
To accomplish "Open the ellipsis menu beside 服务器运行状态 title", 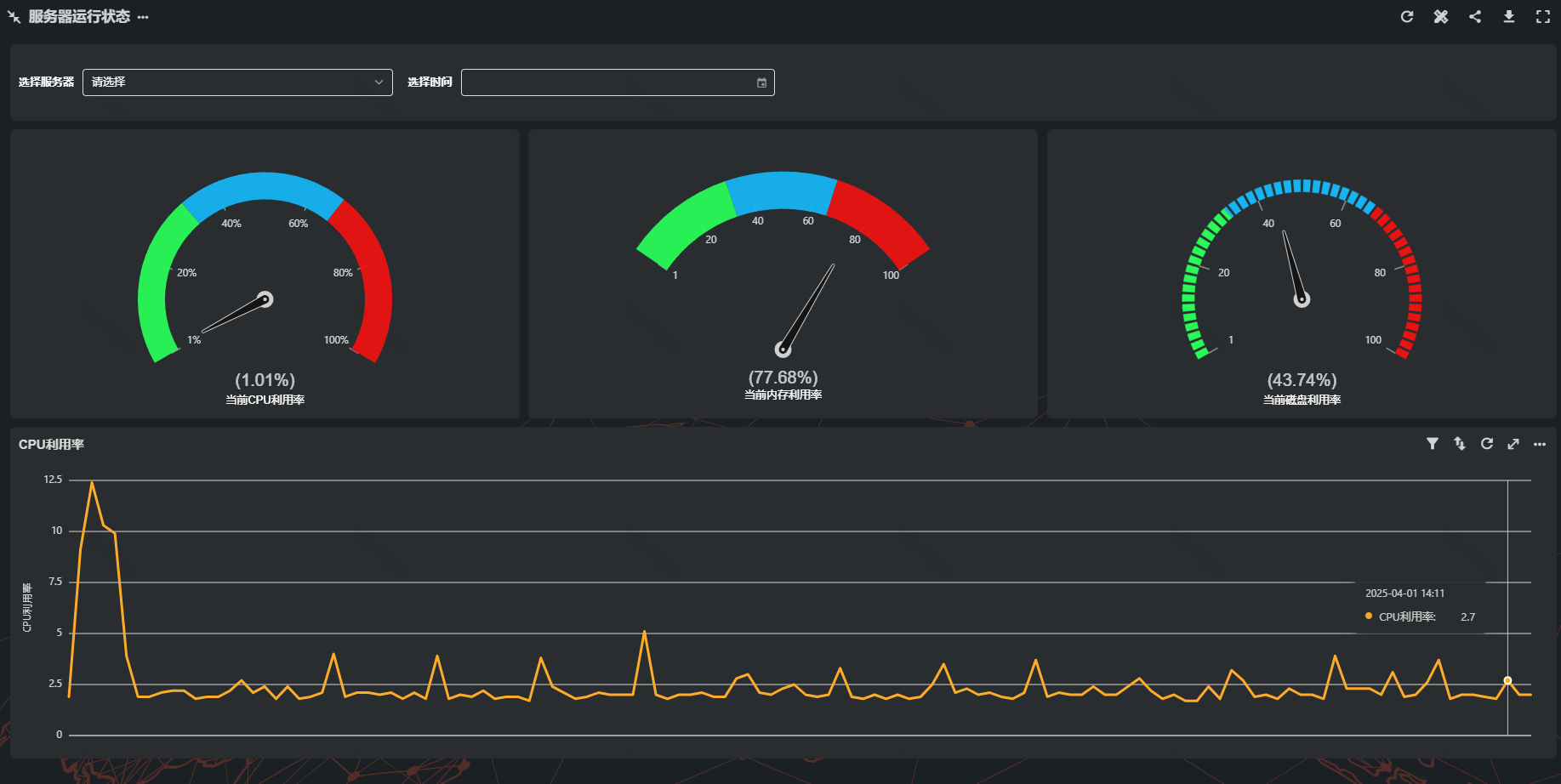I will (x=143, y=17).
